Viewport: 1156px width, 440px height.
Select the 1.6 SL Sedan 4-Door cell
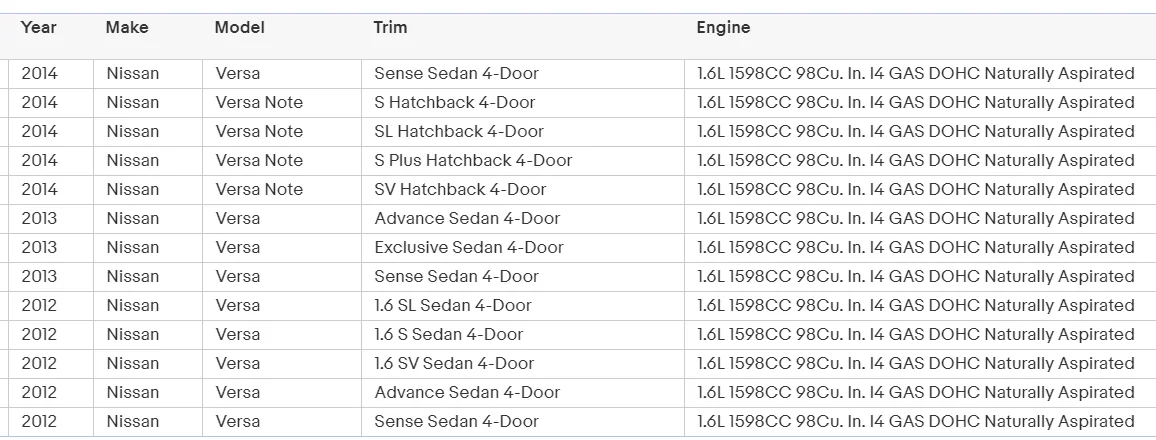[x=453, y=305]
